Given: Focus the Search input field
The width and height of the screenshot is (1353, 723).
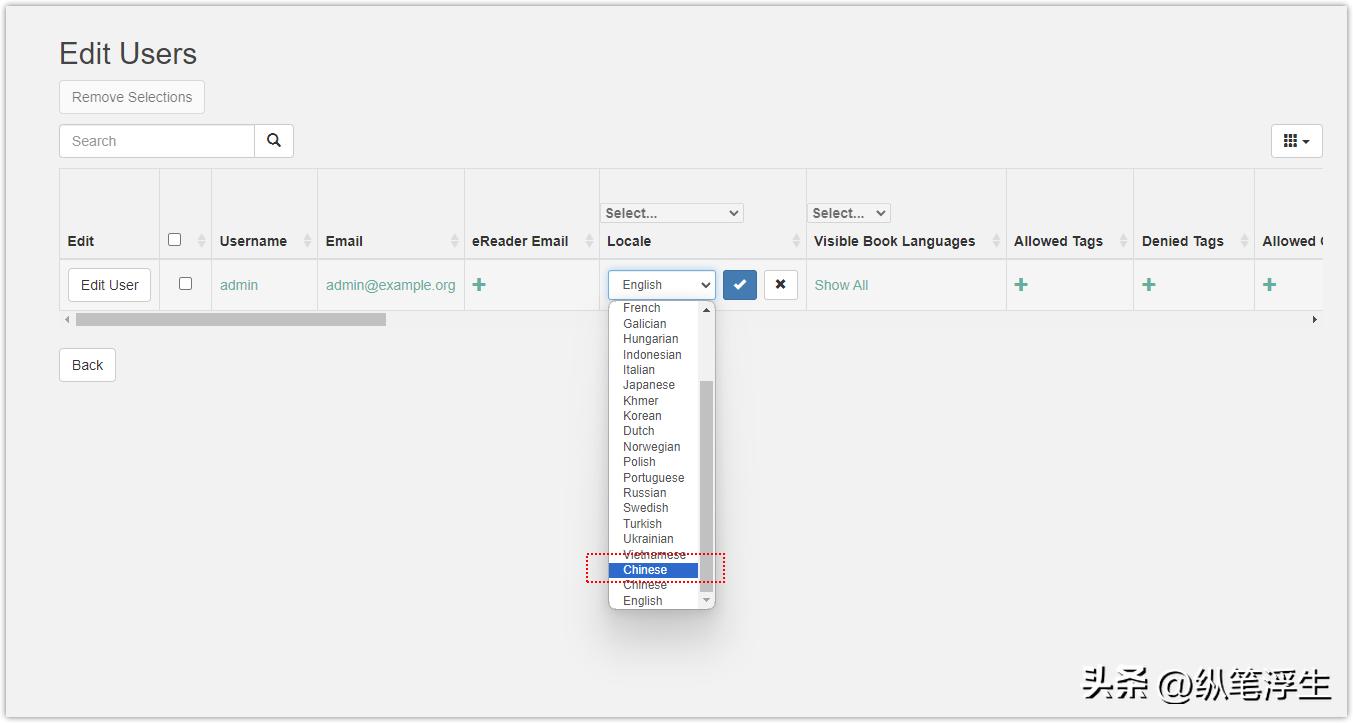Looking at the screenshot, I should tap(157, 141).
